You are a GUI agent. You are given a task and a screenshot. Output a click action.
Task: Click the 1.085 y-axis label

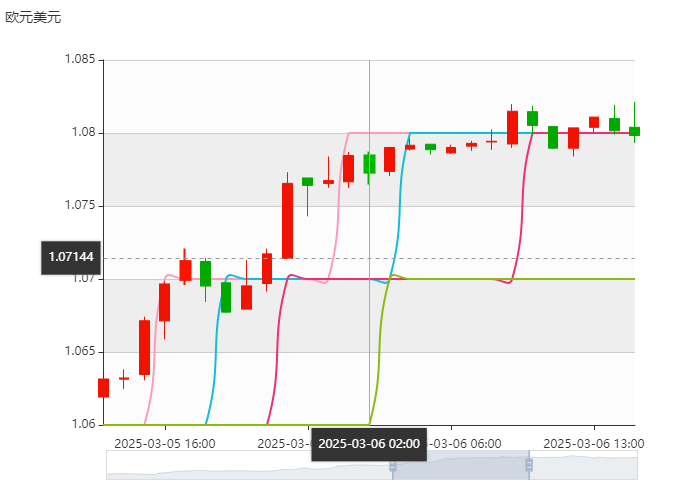[x=79, y=59]
